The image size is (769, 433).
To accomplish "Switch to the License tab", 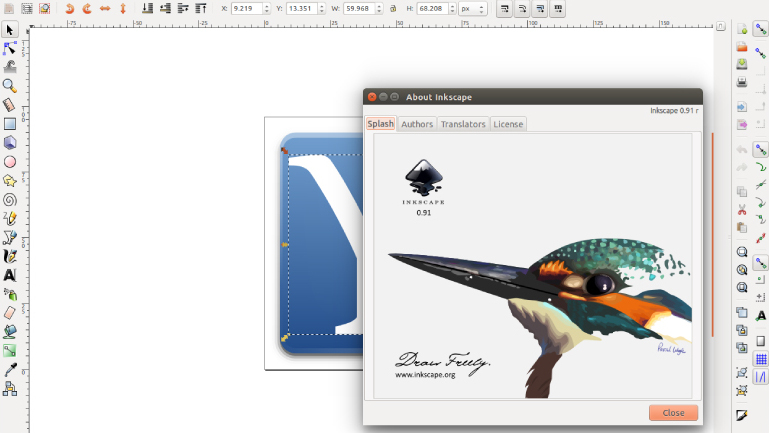I will point(508,124).
